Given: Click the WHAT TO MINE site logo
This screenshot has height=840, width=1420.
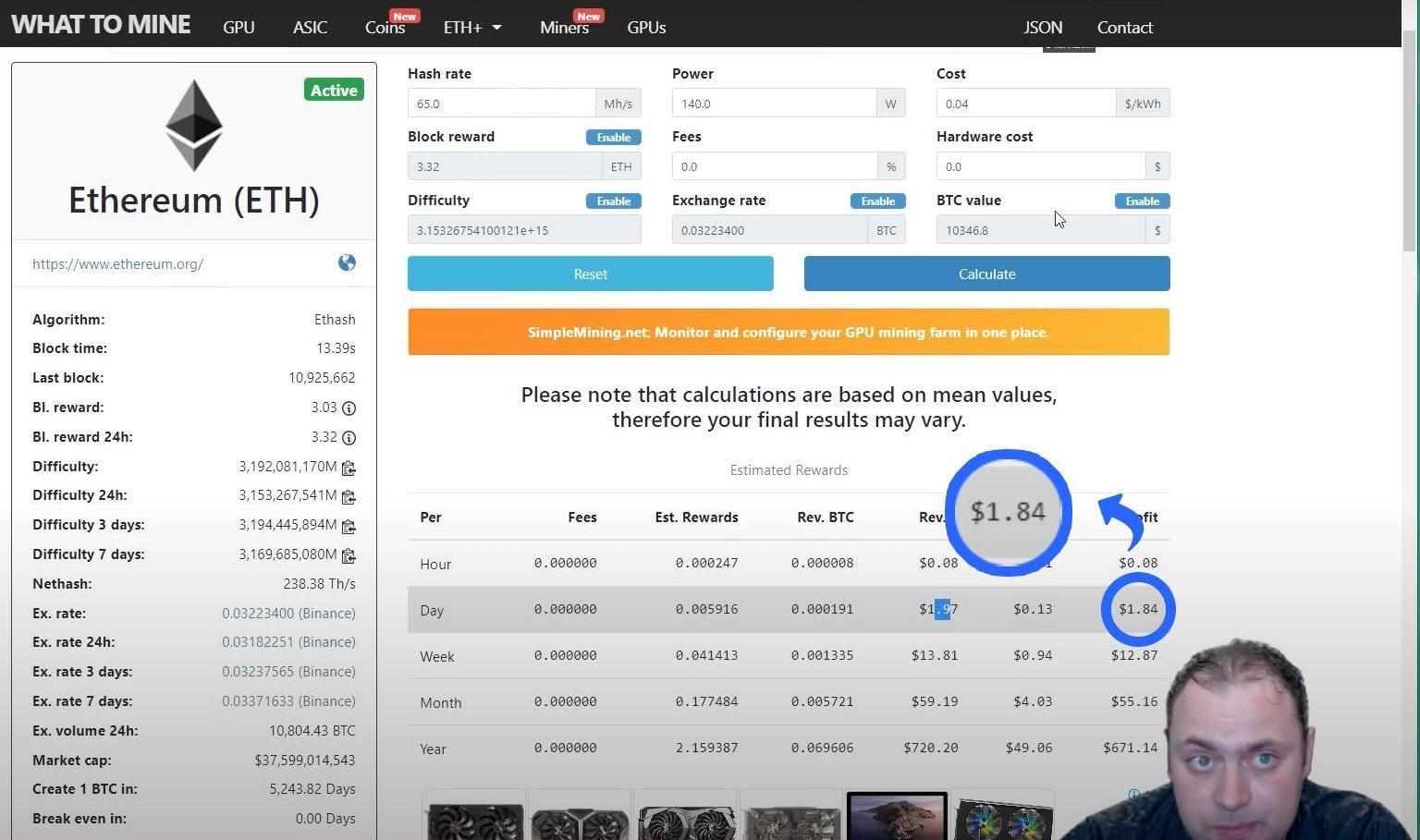Looking at the screenshot, I should point(101,24).
